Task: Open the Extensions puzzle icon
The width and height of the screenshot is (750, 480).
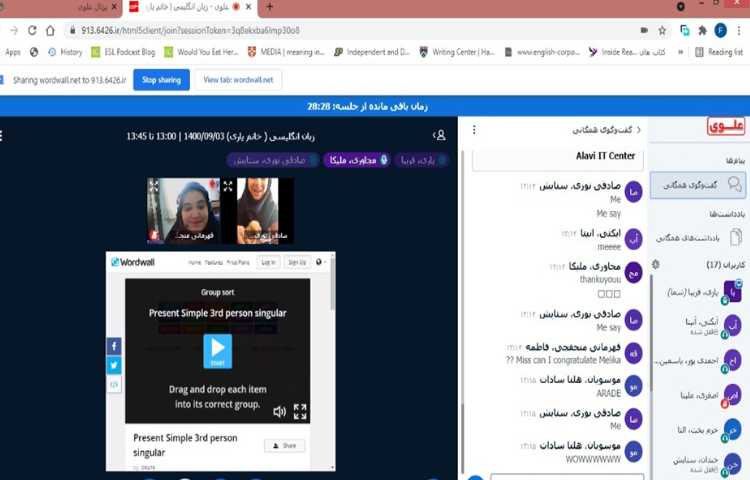Action: click(702, 31)
